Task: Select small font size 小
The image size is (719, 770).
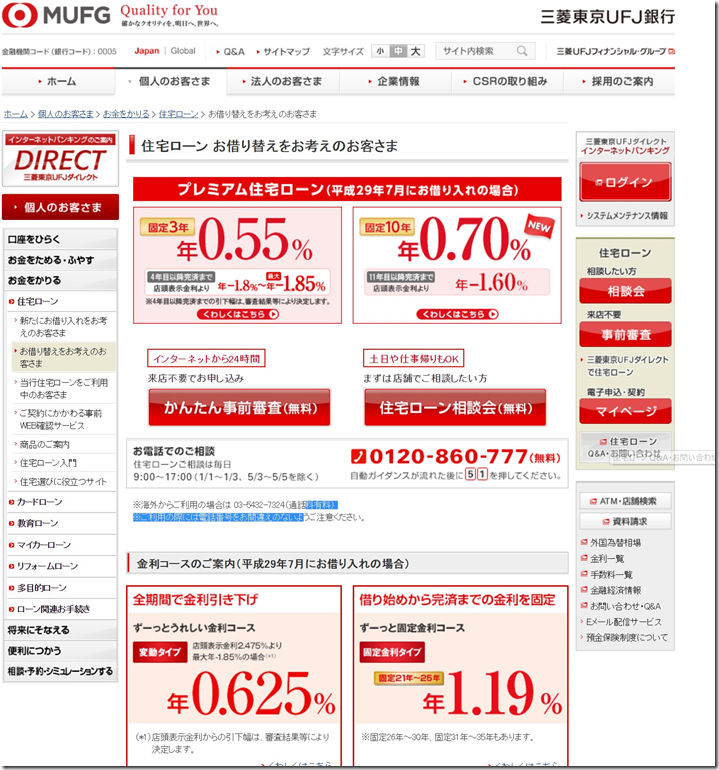Action: click(x=380, y=51)
